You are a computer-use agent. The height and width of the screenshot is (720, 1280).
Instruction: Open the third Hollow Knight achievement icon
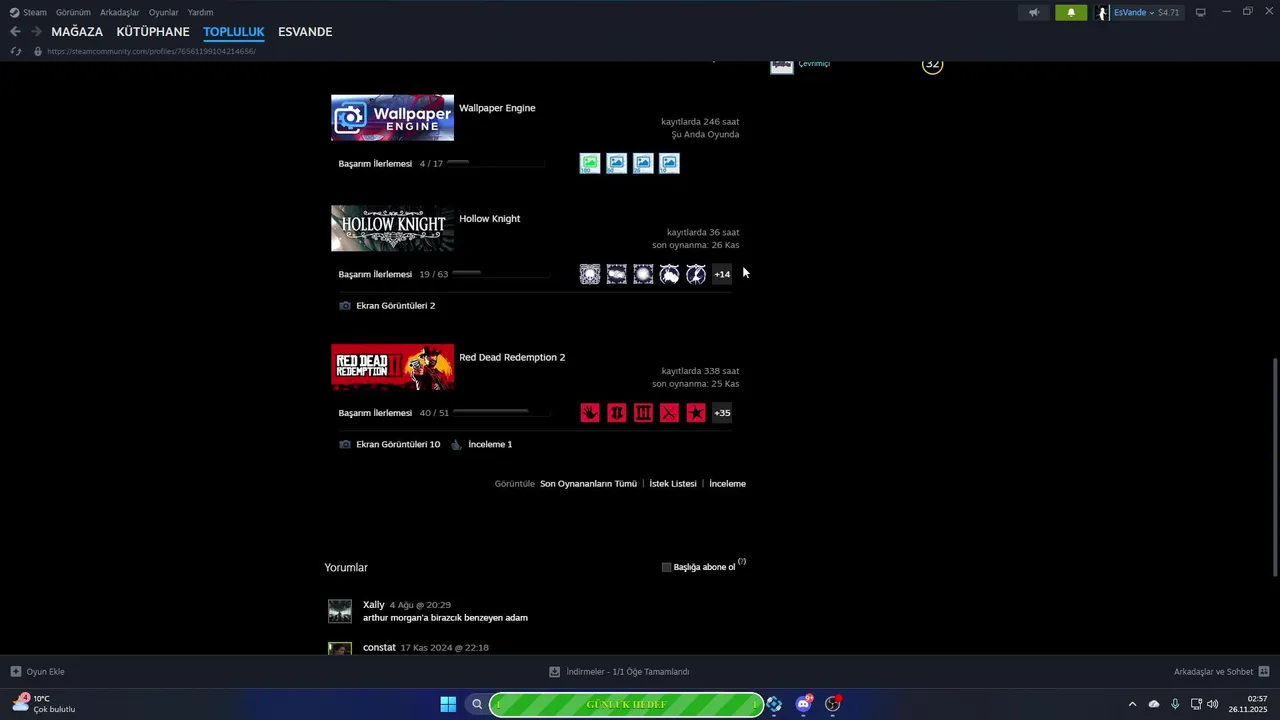643,274
